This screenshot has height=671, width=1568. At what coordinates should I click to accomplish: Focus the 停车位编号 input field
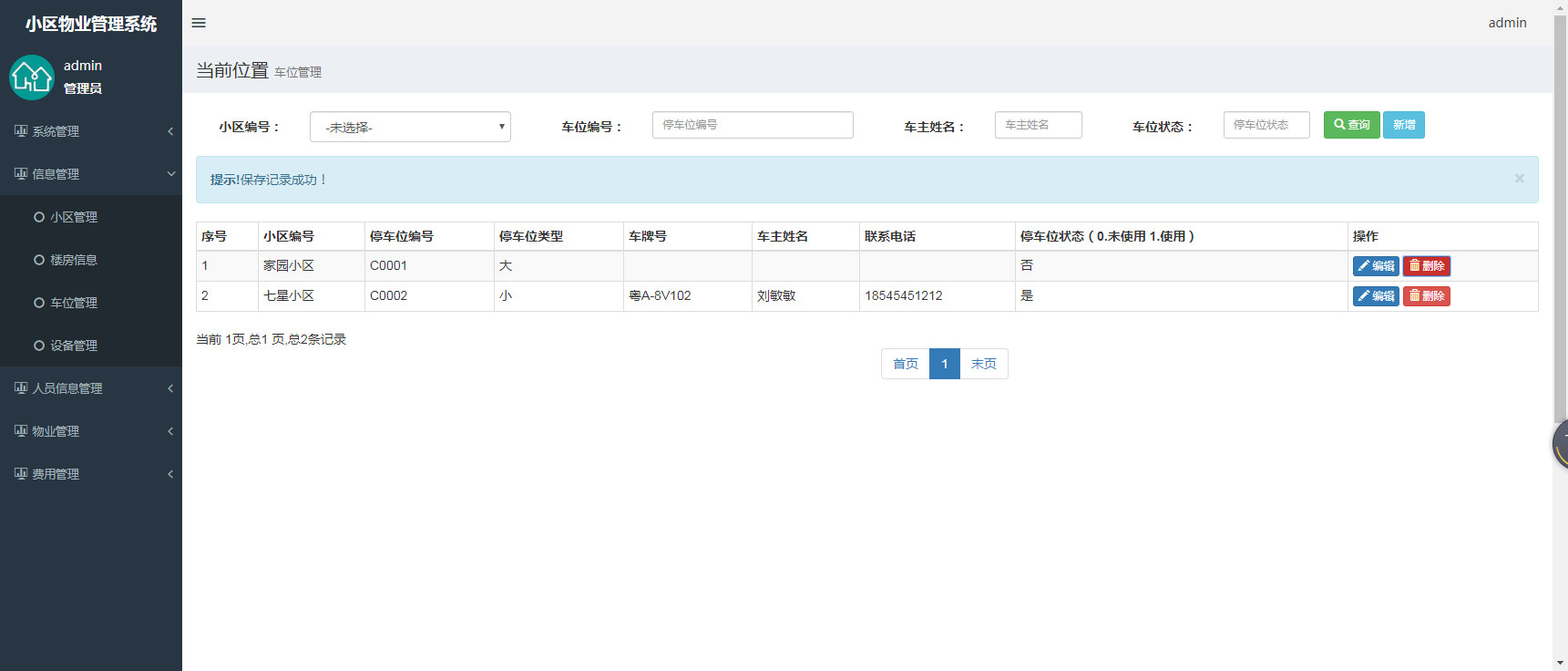753,125
